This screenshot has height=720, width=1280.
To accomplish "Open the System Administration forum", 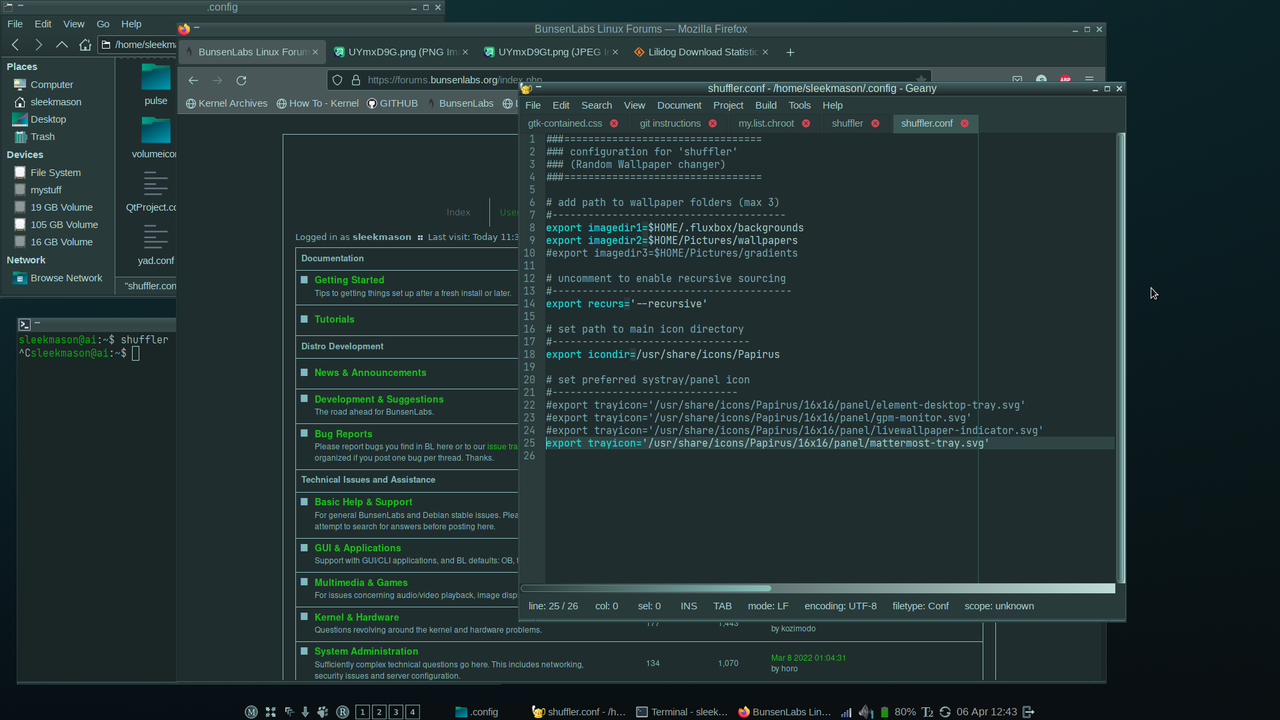I will click(366, 651).
